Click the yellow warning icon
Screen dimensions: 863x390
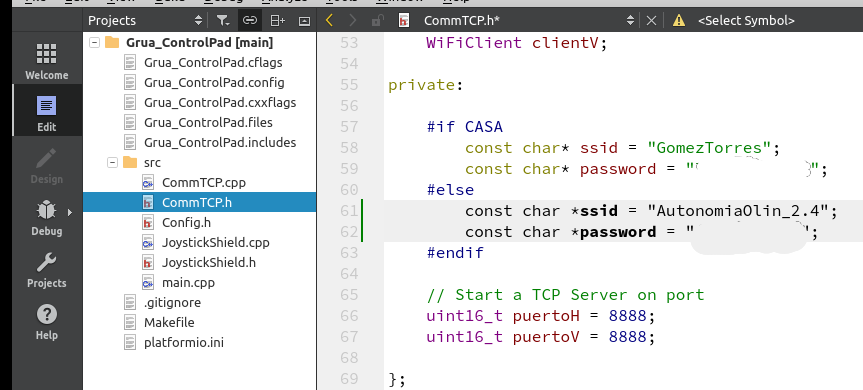tap(679, 21)
